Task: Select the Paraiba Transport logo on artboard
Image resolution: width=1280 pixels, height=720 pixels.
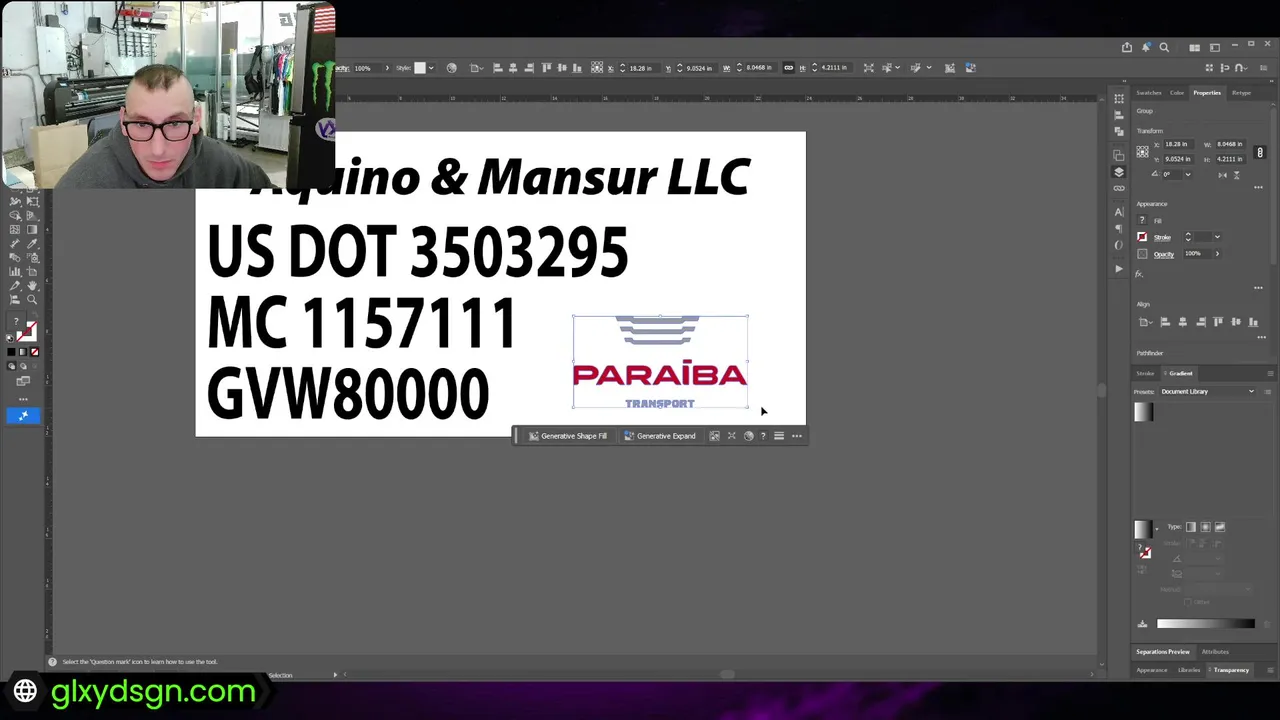Action: (x=660, y=362)
